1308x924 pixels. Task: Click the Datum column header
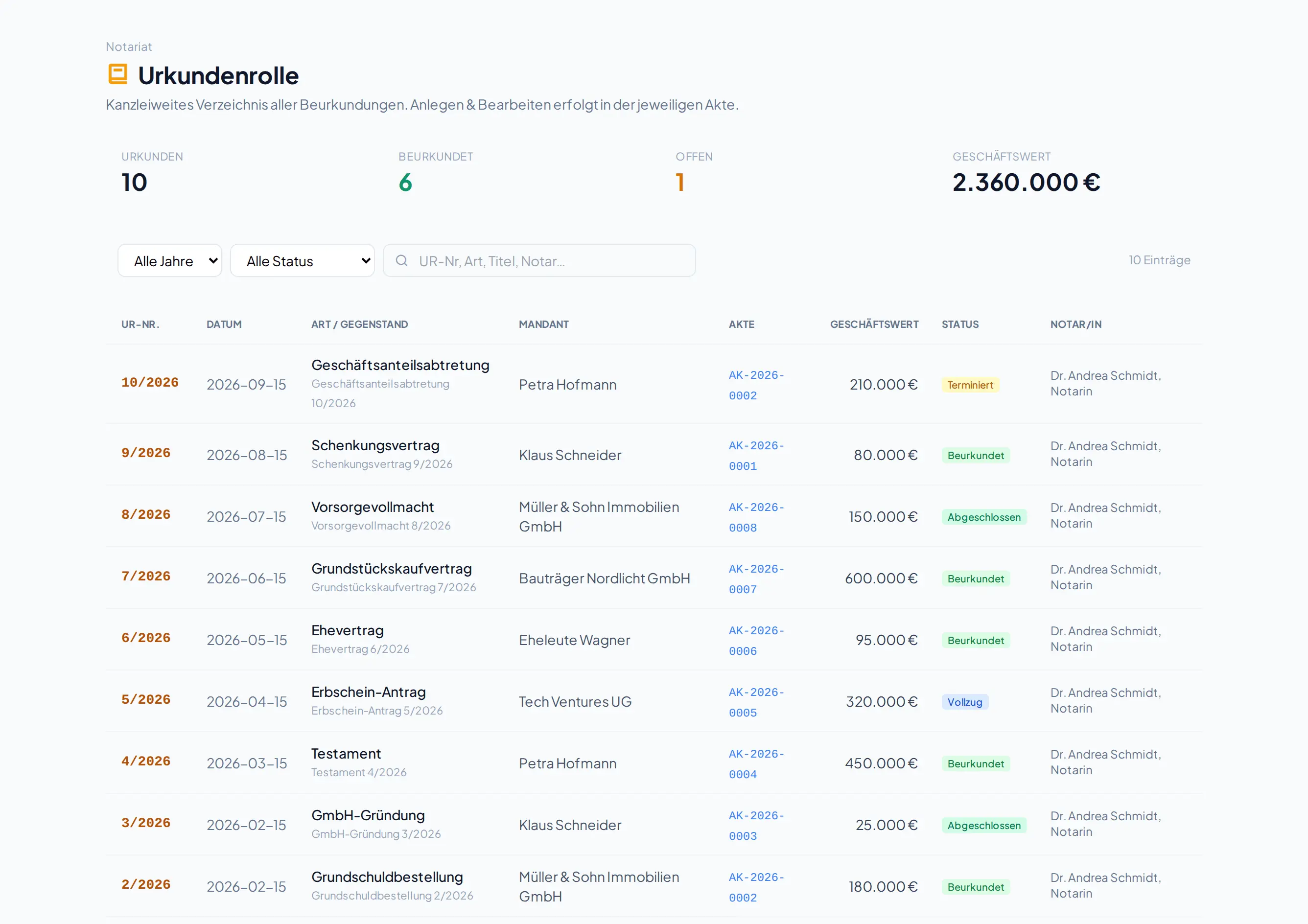point(224,324)
